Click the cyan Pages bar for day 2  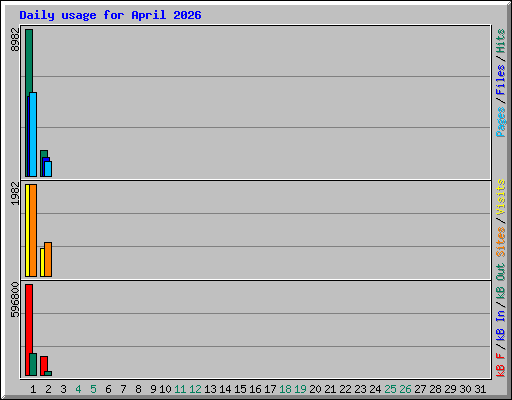pyautogui.click(x=48, y=169)
